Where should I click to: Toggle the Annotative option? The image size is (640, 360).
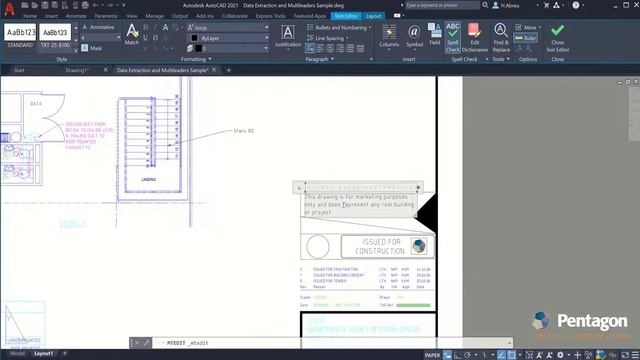click(98, 27)
